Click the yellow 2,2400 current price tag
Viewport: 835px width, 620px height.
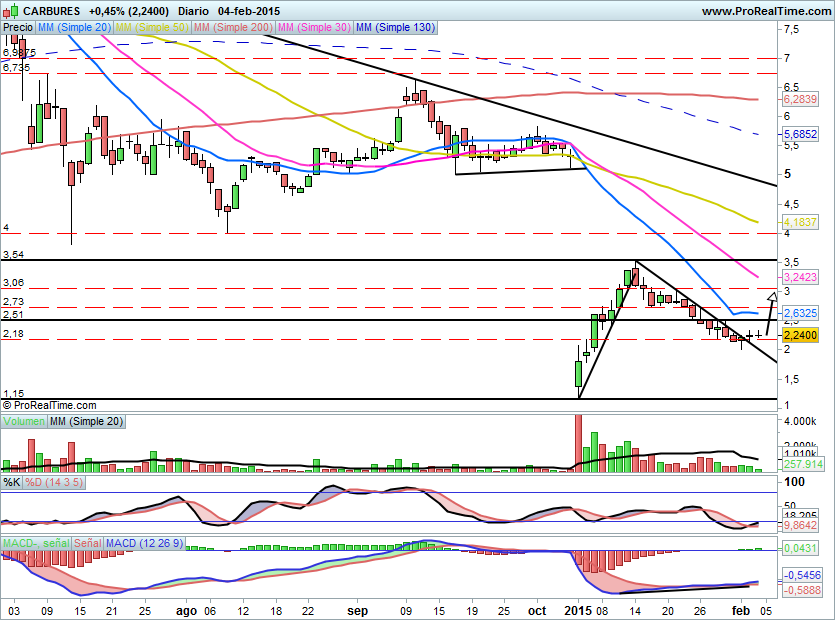[x=800, y=337]
